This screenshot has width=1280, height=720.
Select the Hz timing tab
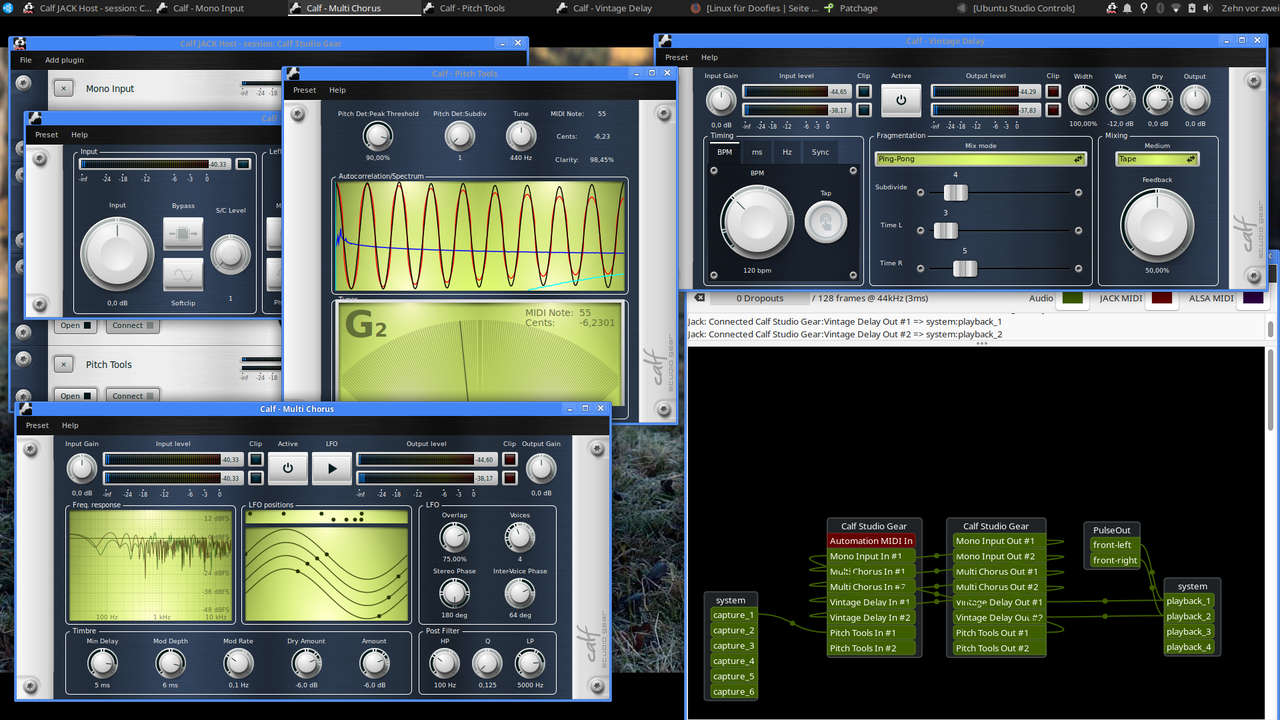pyautogui.click(x=787, y=152)
